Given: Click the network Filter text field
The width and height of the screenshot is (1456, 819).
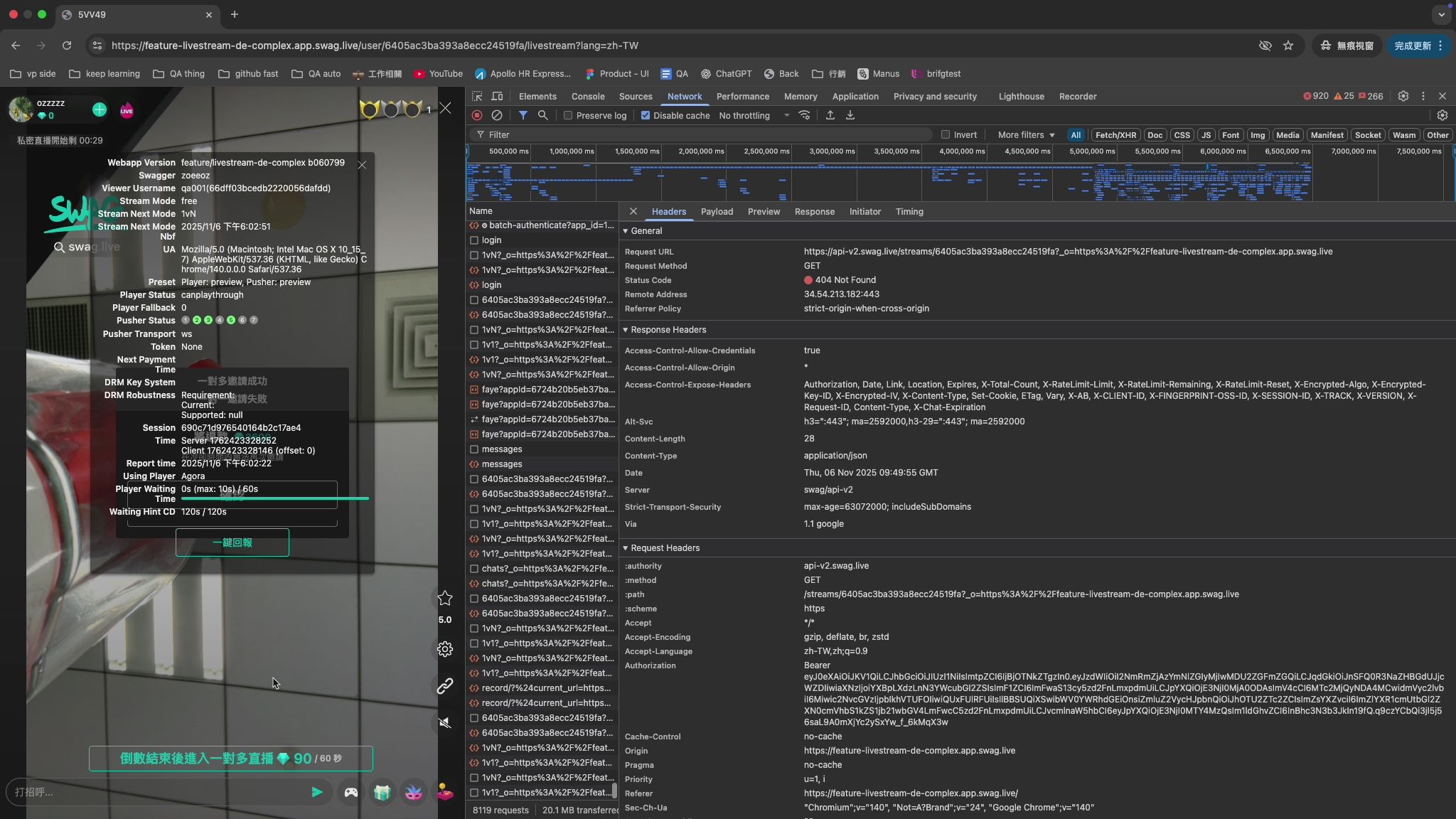Looking at the screenshot, I should (x=704, y=134).
